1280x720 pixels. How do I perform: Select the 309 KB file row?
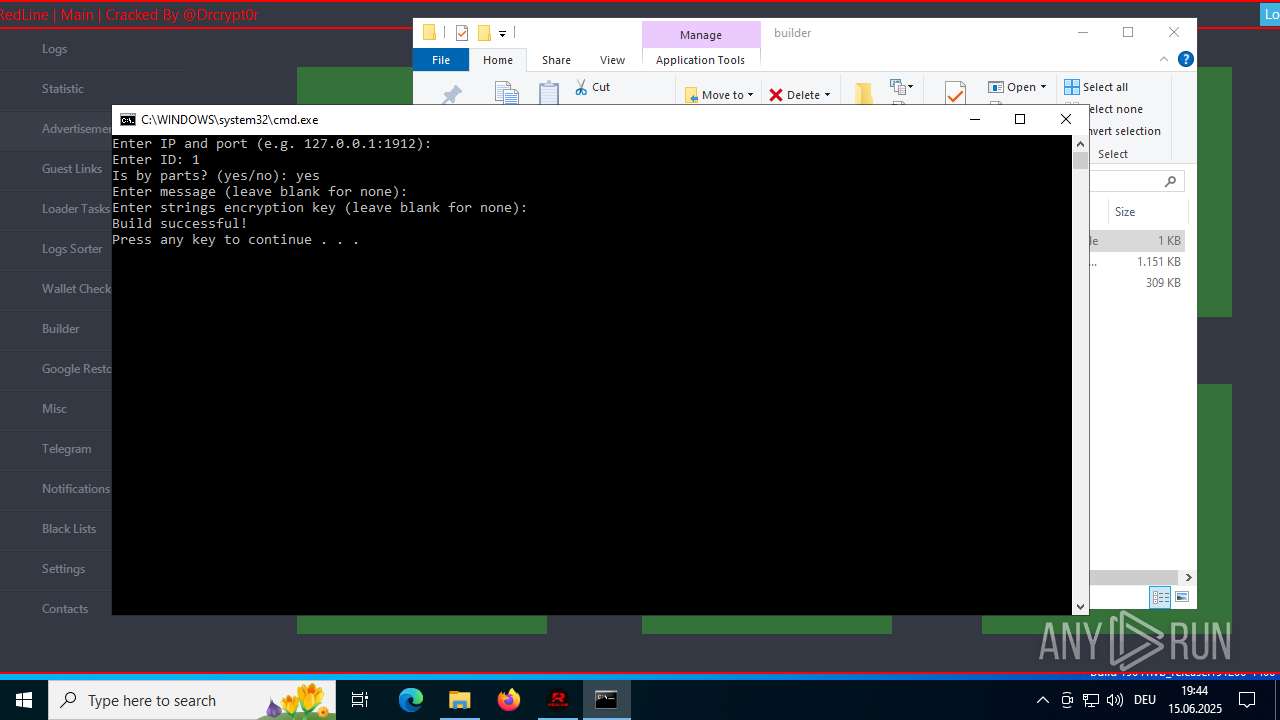(1138, 283)
